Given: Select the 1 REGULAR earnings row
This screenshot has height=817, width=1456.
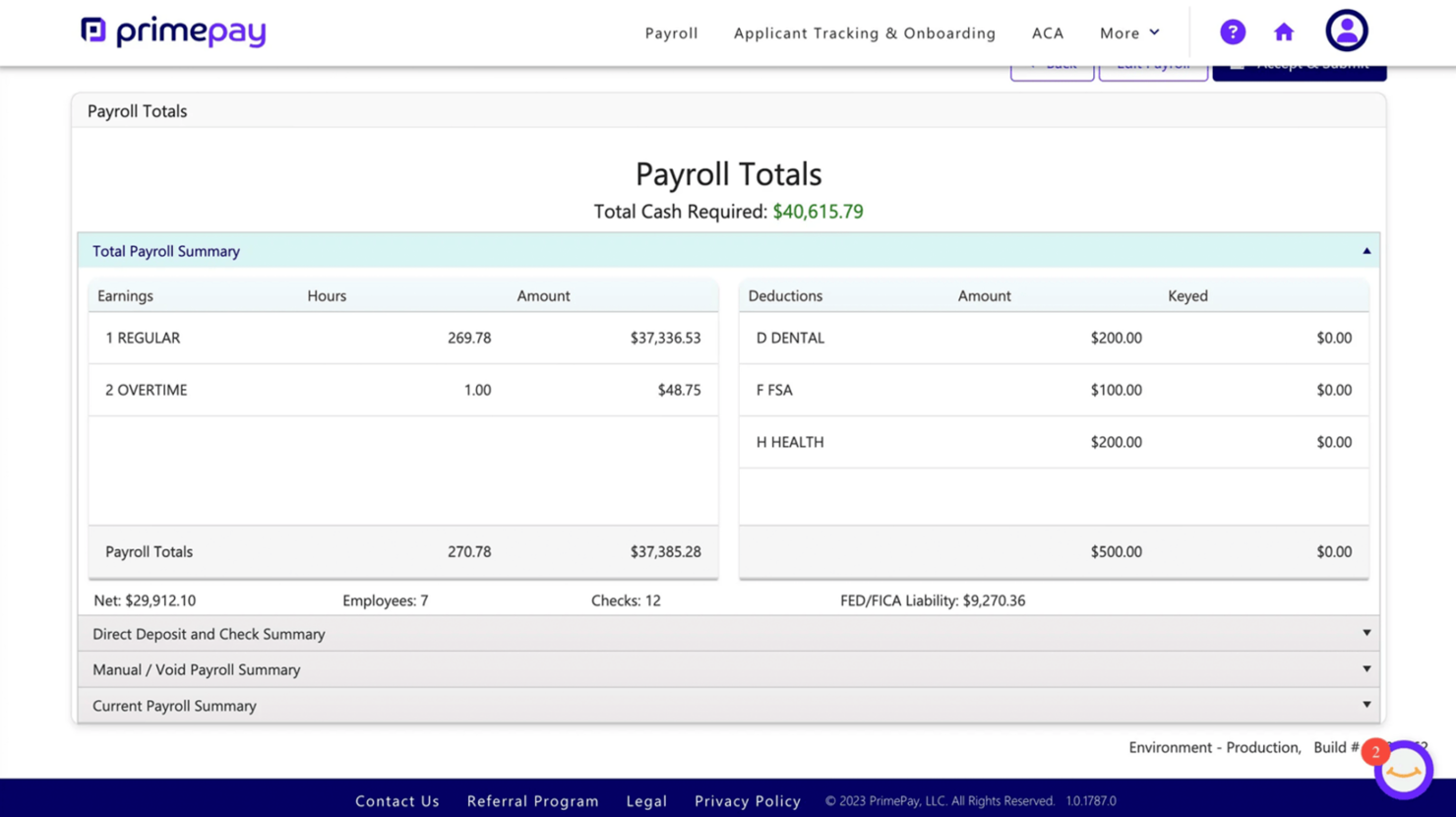Looking at the screenshot, I should click(x=403, y=338).
